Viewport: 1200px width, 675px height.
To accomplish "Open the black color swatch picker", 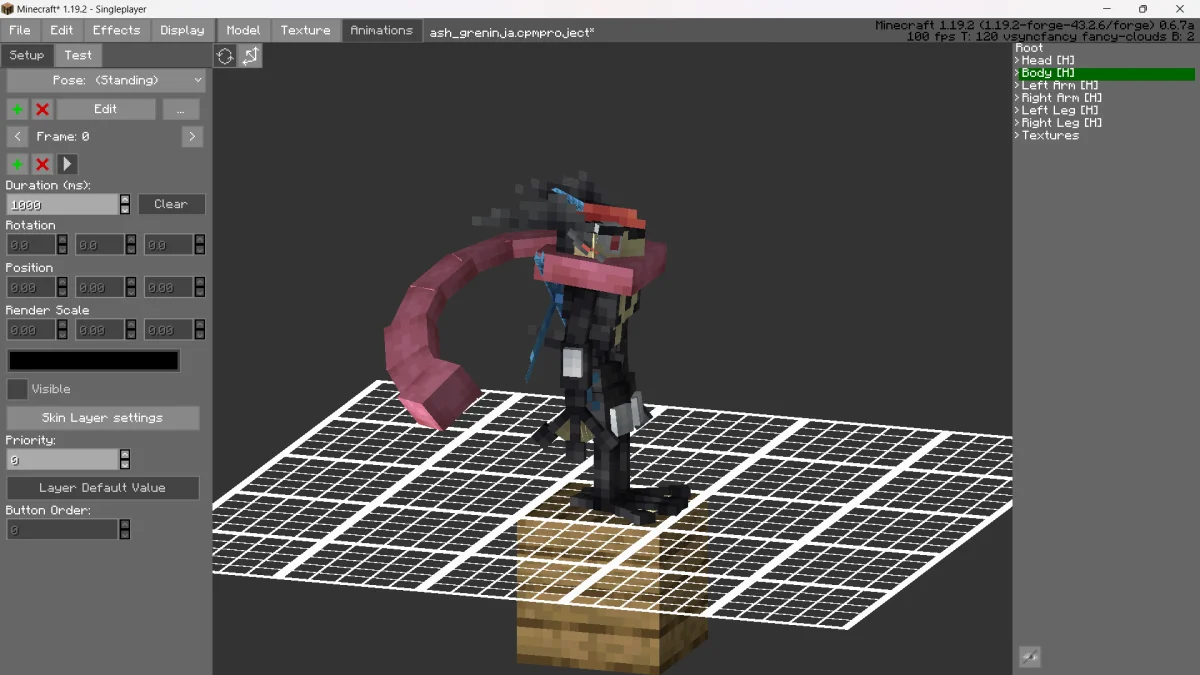I will [94, 360].
